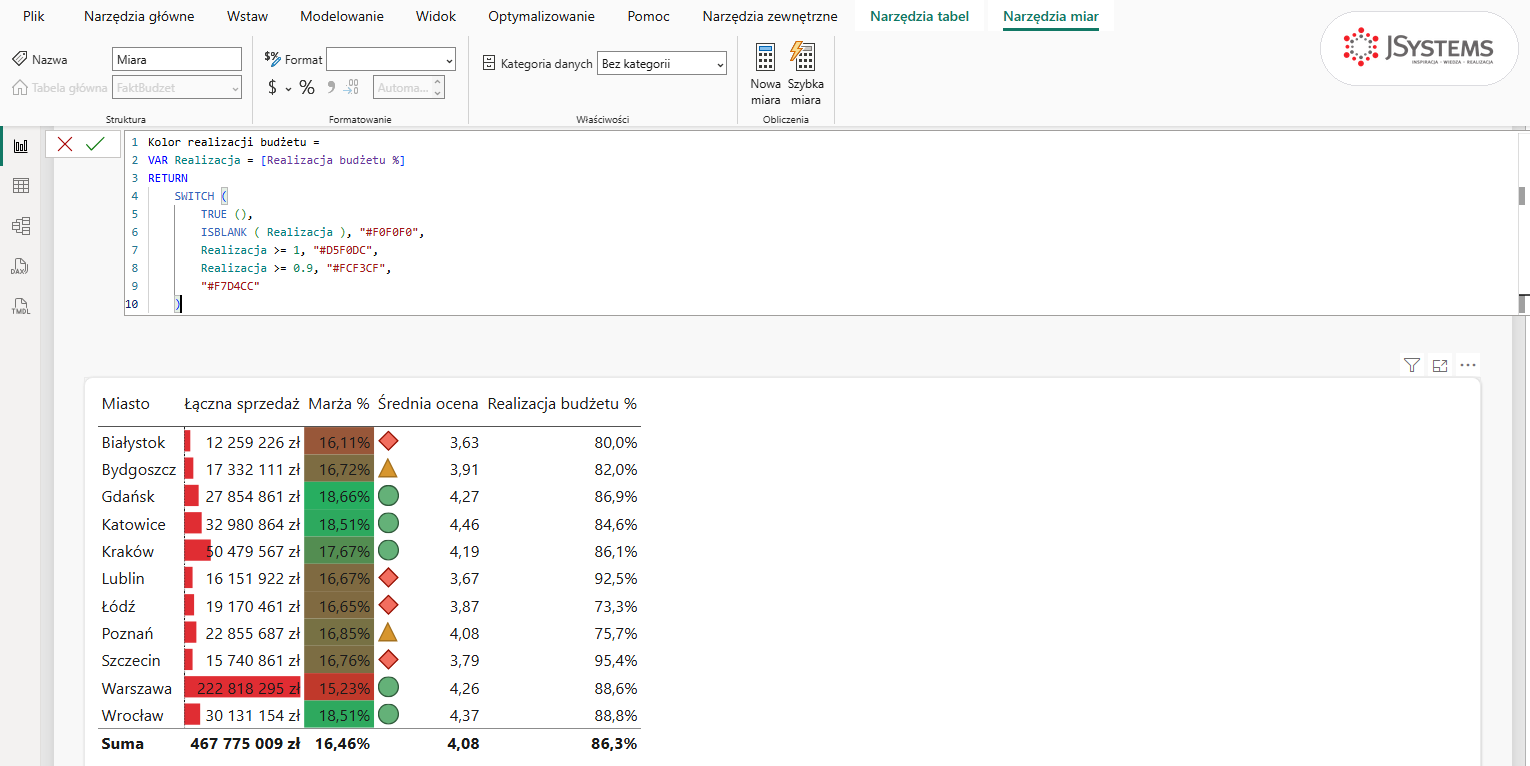Screen dimensions: 1530x766
Task: Open the currency dropdown arrow next to dollar
Action: point(288,88)
